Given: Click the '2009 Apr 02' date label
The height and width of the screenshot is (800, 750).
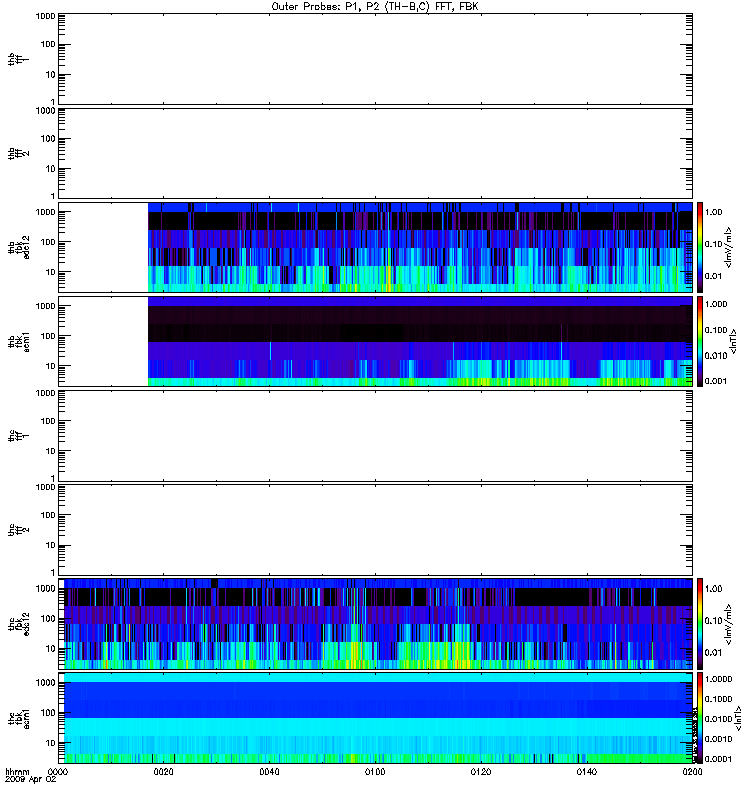Looking at the screenshot, I should [x=31, y=780].
